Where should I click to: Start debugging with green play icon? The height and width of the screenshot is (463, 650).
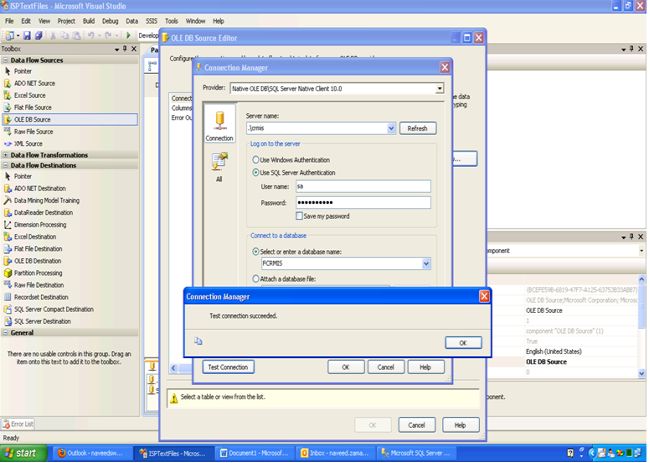(x=129, y=36)
